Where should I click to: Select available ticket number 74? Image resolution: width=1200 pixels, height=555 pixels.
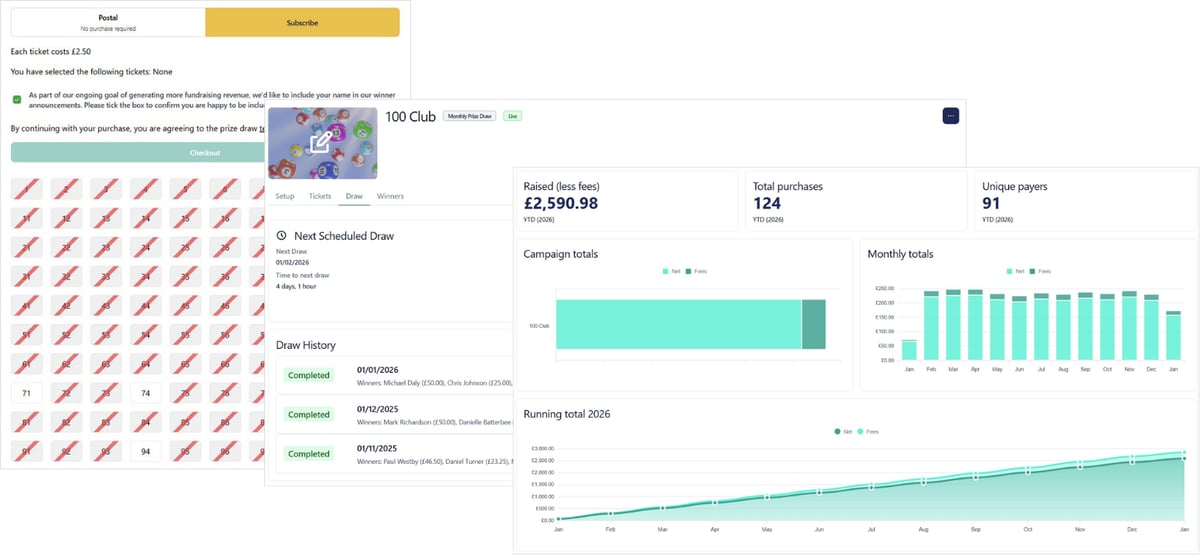(146, 394)
